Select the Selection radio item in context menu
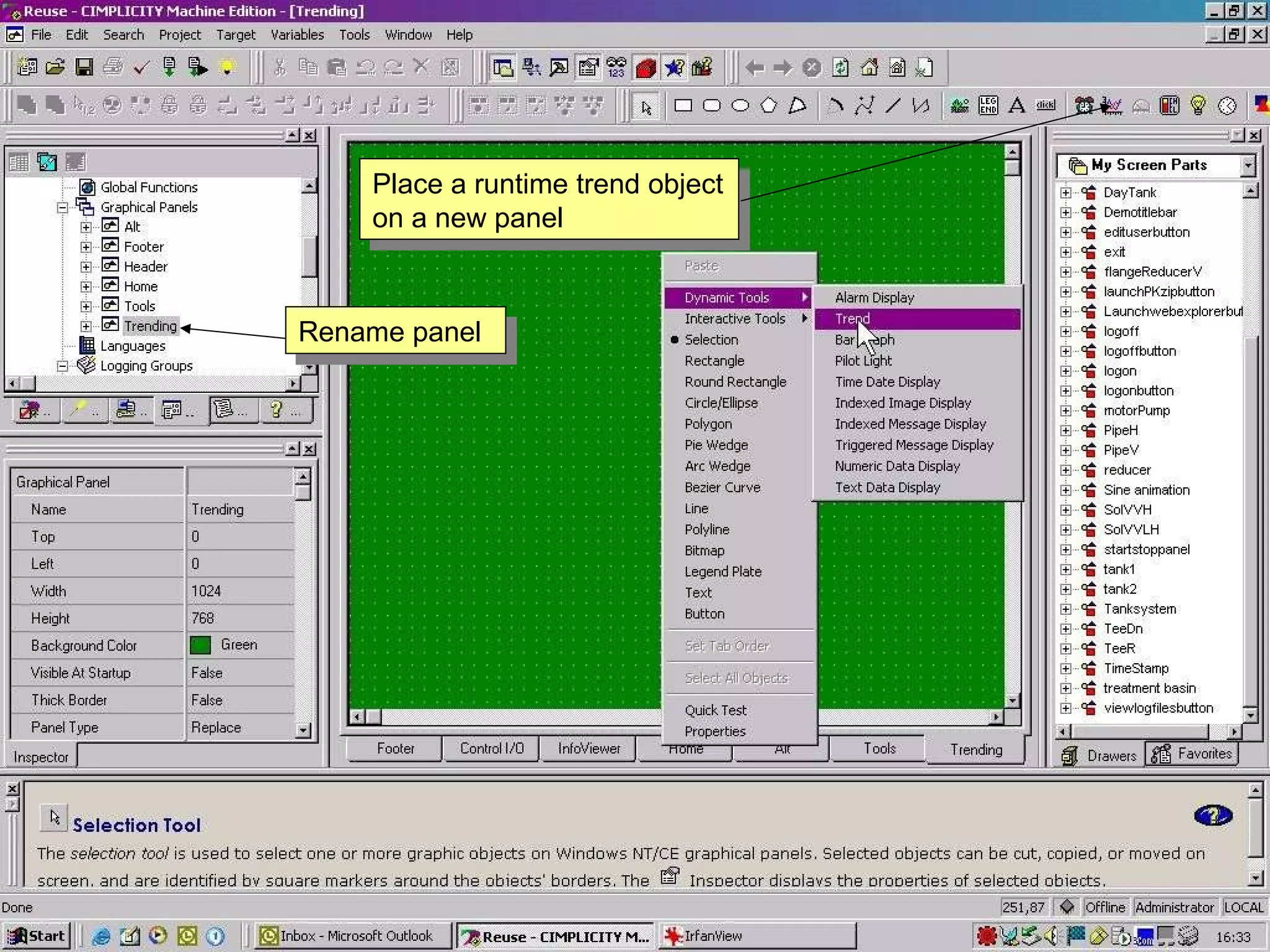 711,340
